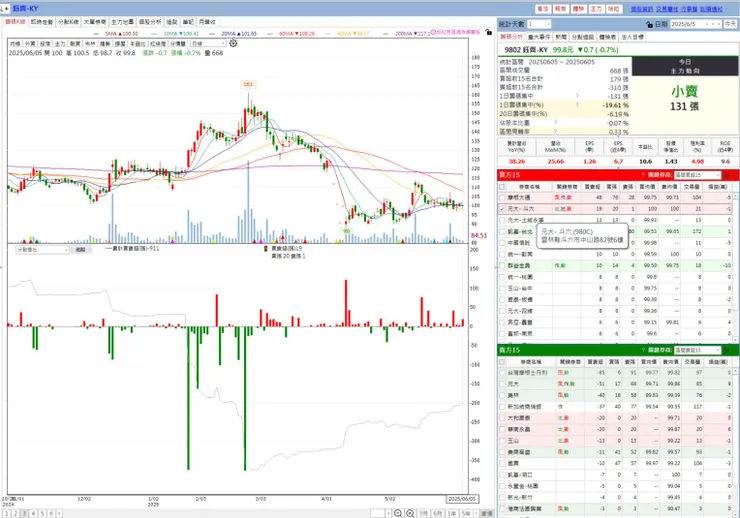Select all buyers header checkbox
The width and height of the screenshot is (740, 518).
coord(502,187)
